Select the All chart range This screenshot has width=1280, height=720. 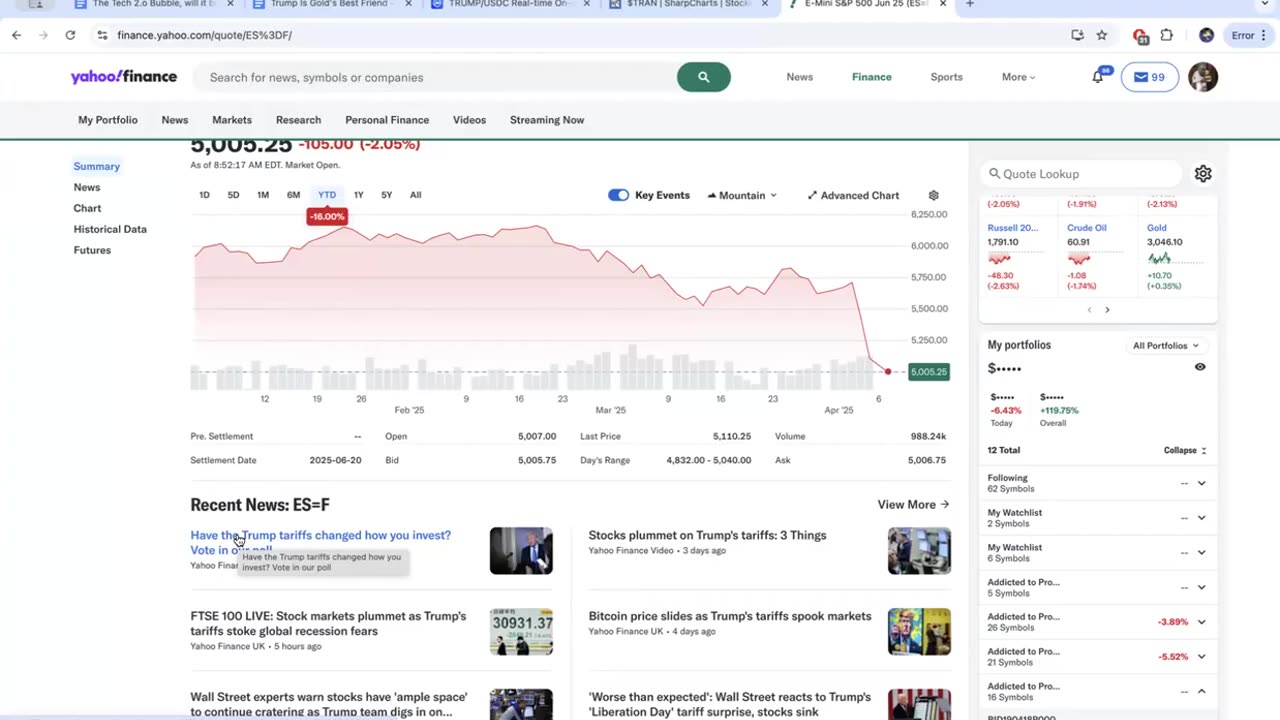(415, 195)
